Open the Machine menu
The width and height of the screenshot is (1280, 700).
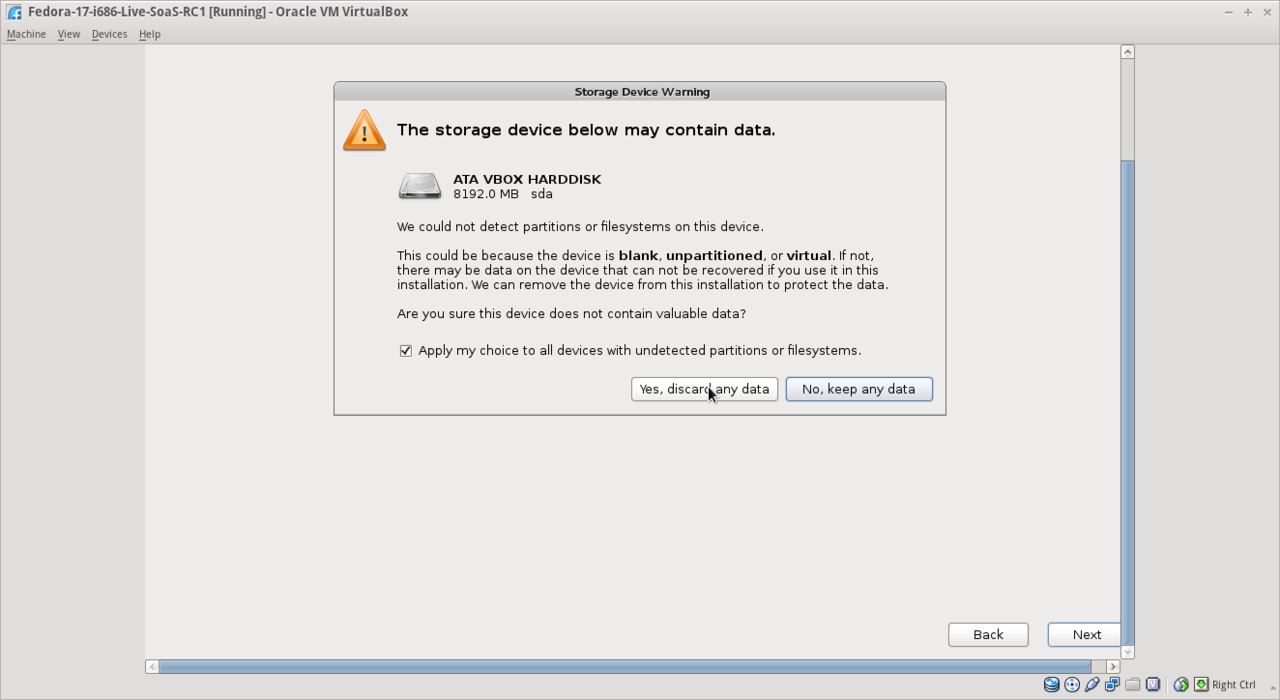[26, 33]
